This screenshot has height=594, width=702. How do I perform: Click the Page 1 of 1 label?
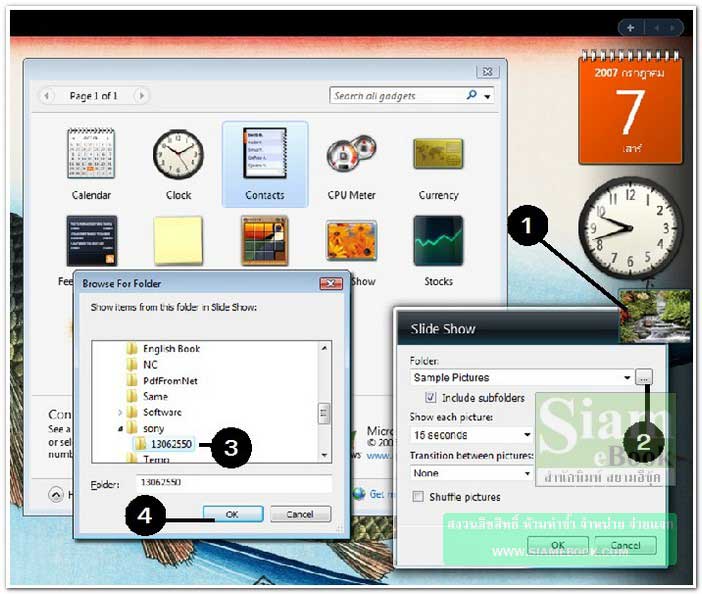(x=93, y=96)
